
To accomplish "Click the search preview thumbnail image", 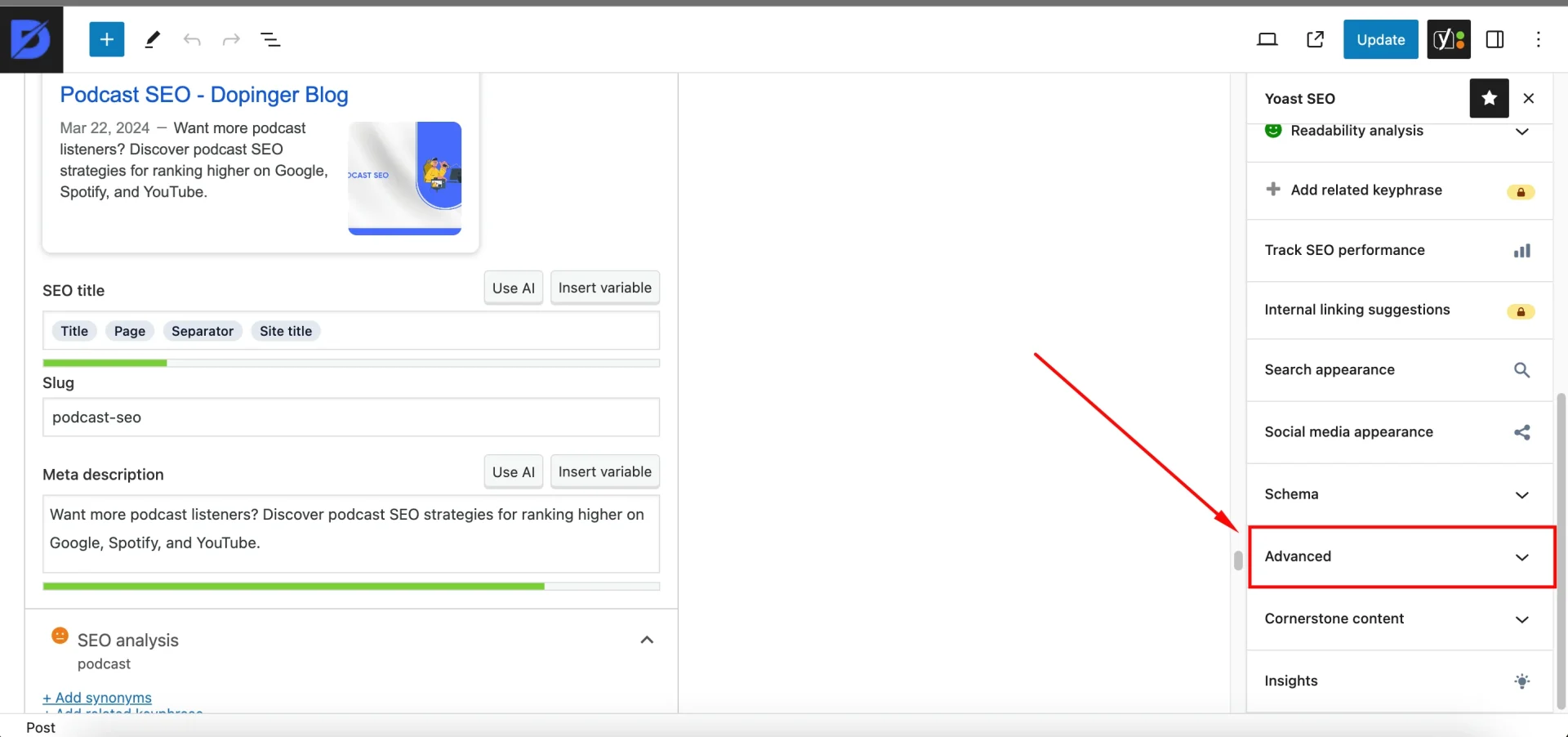I will pyautogui.click(x=405, y=178).
